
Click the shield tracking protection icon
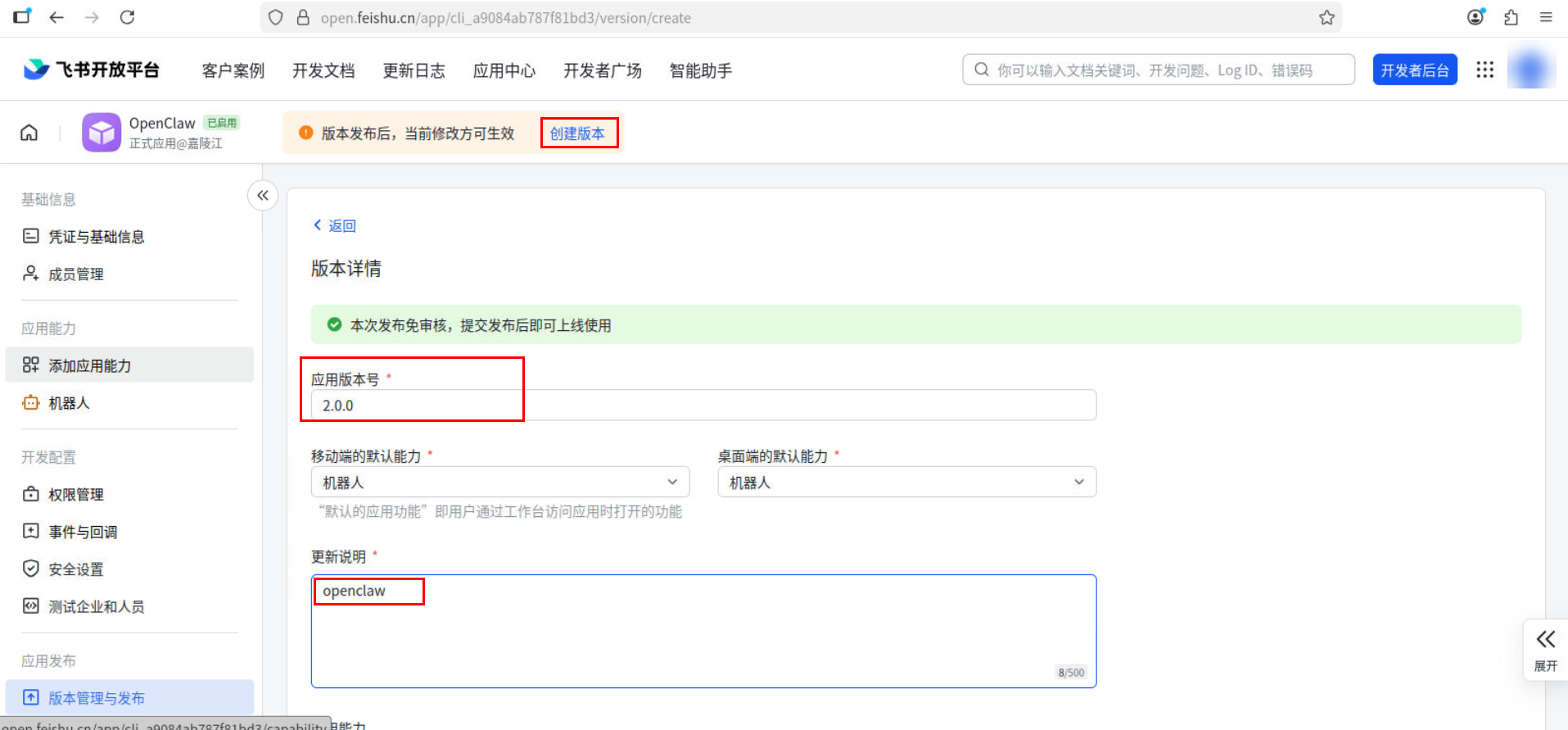(276, 17)
